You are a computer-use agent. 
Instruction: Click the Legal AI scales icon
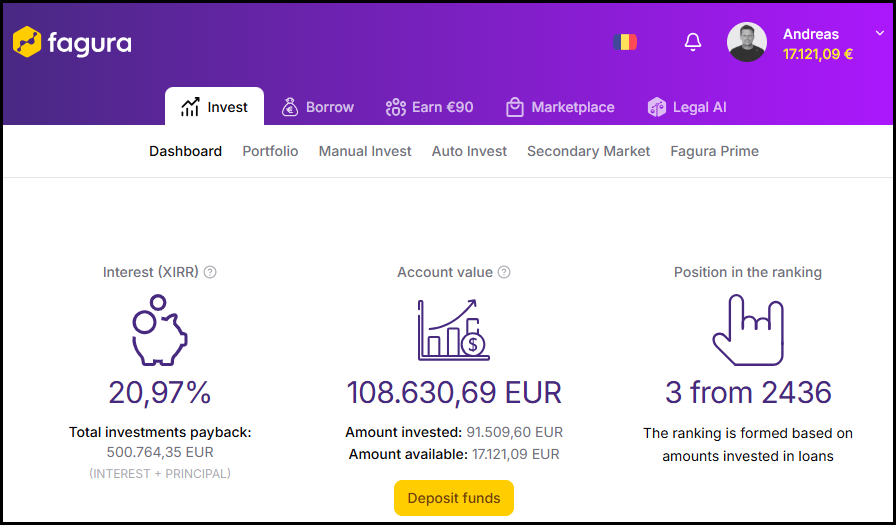657,107
